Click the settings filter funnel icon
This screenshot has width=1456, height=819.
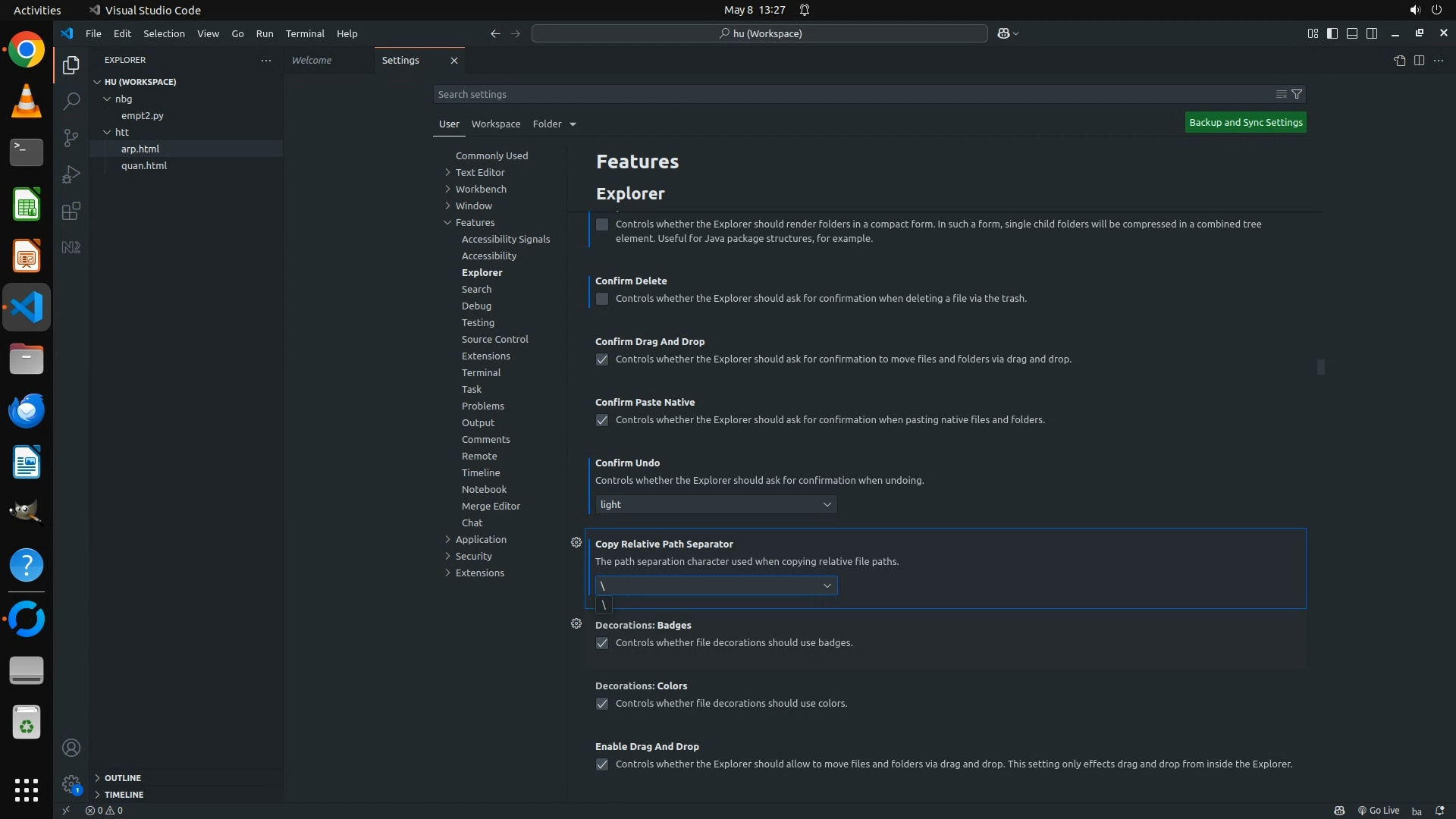click(x=1297, y=94)
